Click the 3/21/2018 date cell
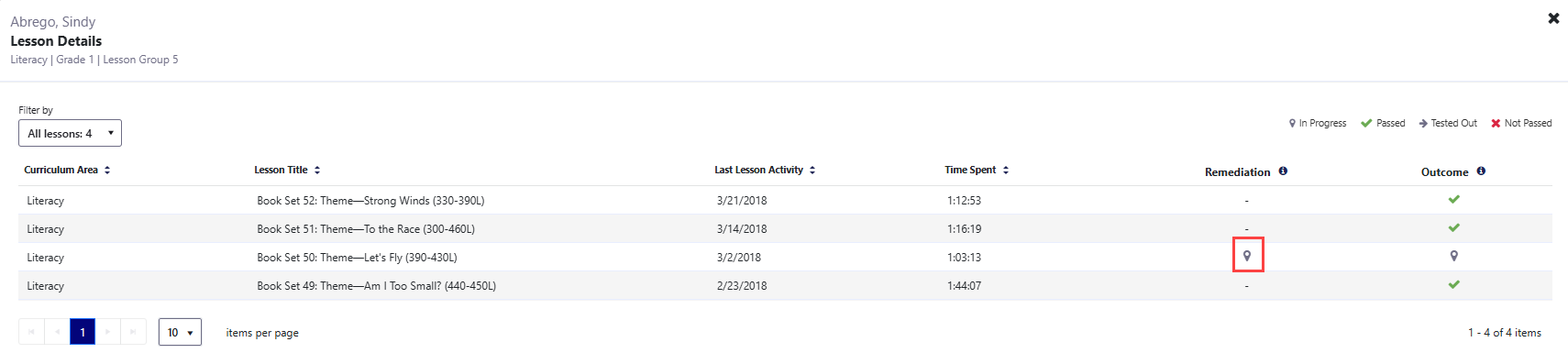1568x364 pixels. pyautogui.click(x=742, y=201)
